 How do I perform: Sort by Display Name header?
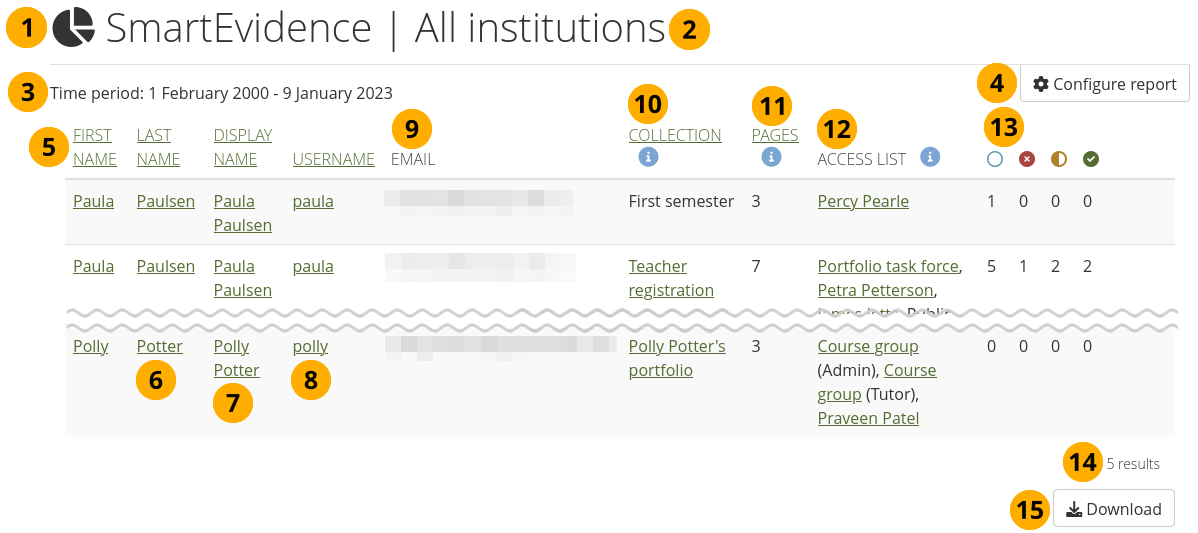pyautogui.click(x=242, y=147)
